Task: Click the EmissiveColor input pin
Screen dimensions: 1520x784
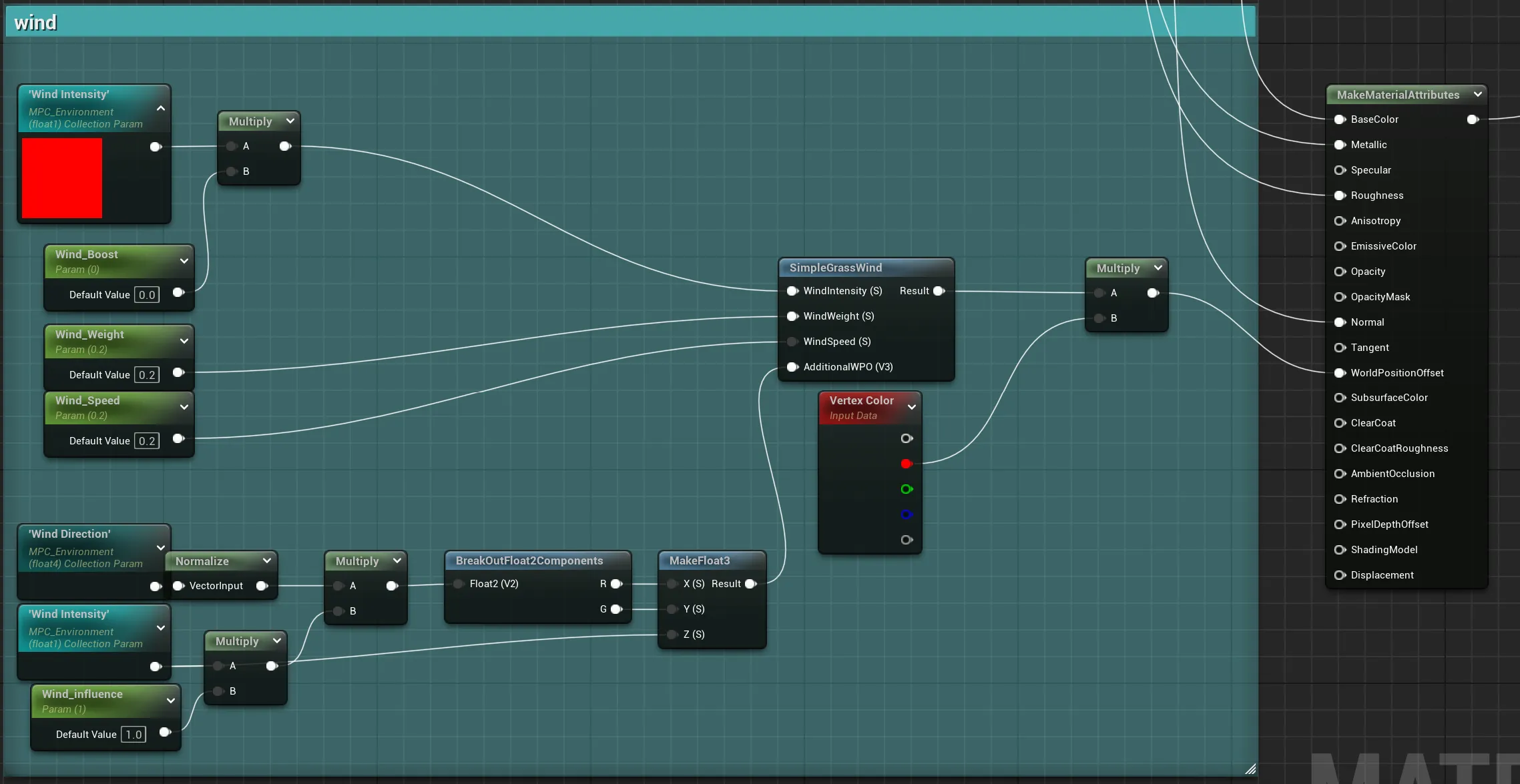Action: point(1340,246)
